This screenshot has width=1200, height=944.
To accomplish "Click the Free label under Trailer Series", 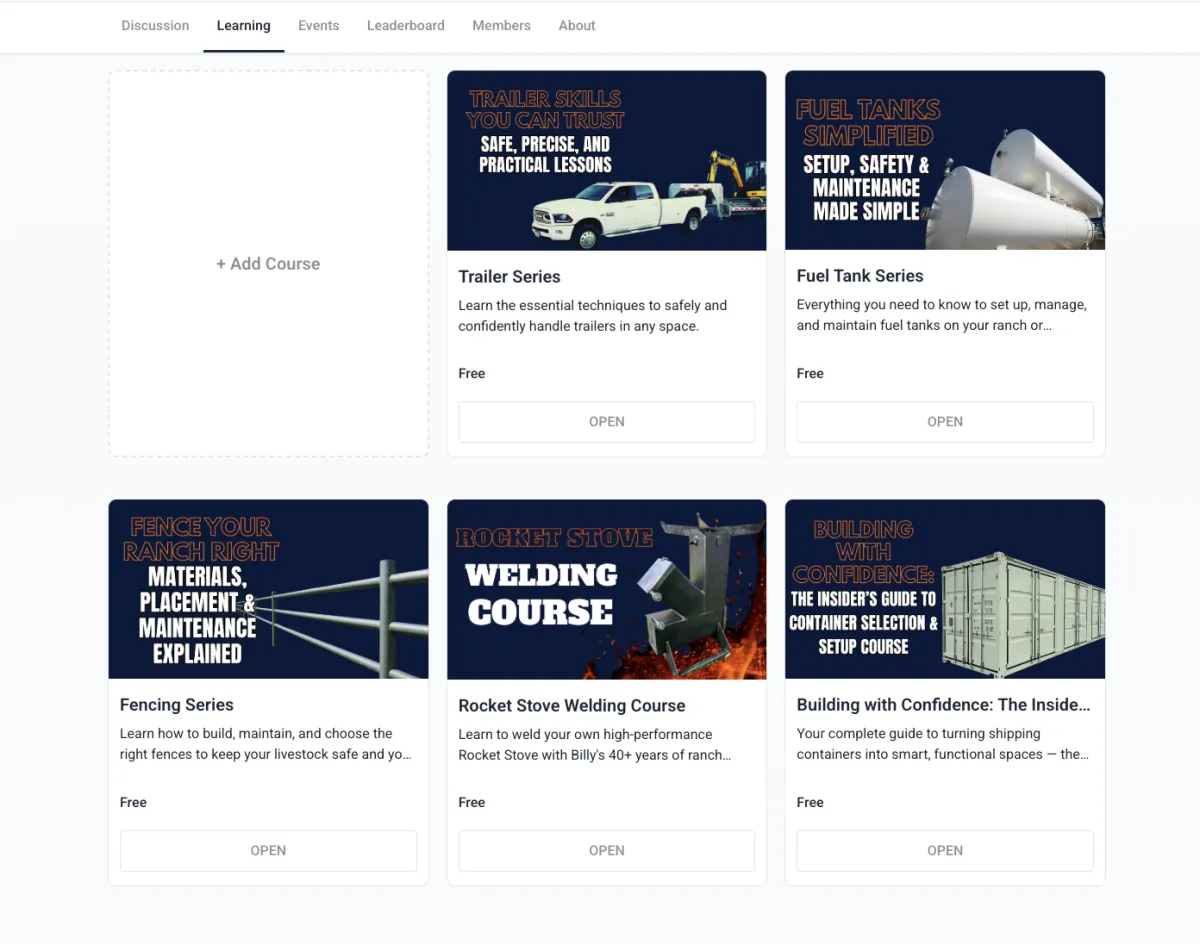I will point(472,373).
